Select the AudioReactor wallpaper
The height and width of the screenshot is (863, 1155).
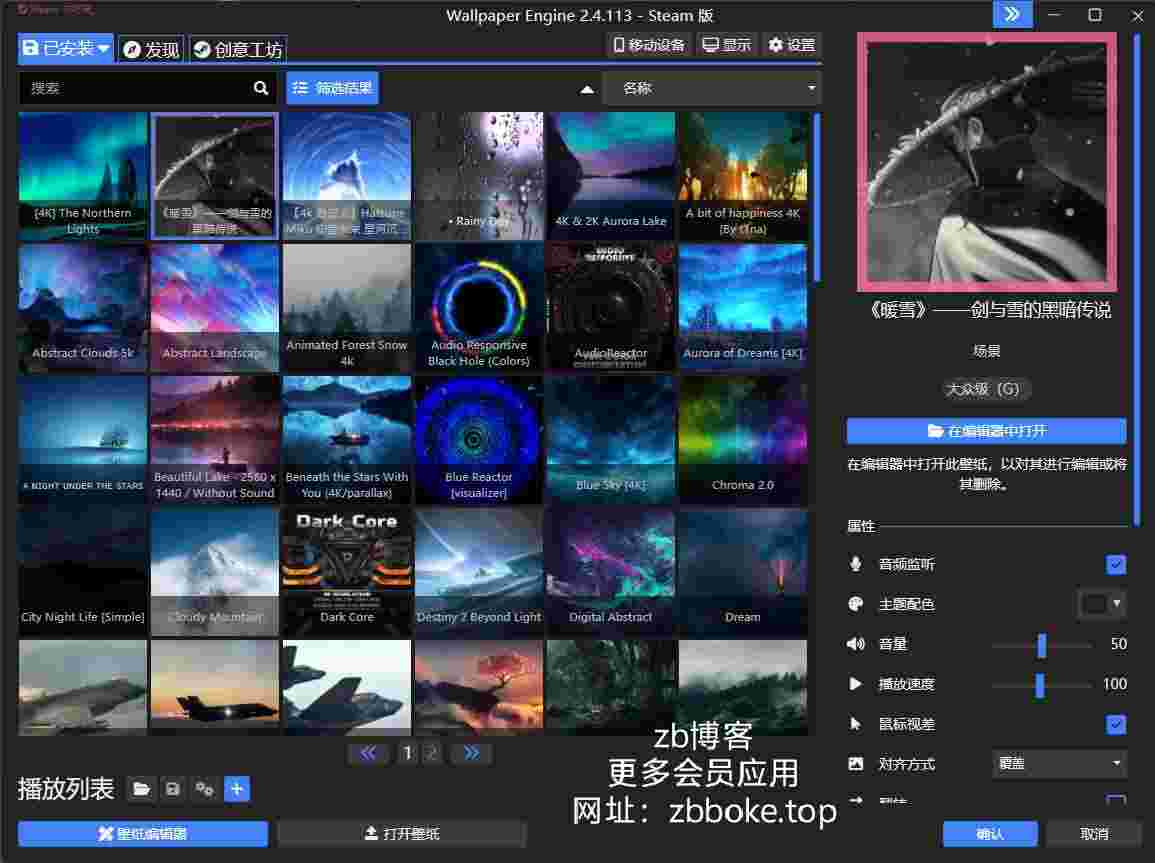coord(611,308)
